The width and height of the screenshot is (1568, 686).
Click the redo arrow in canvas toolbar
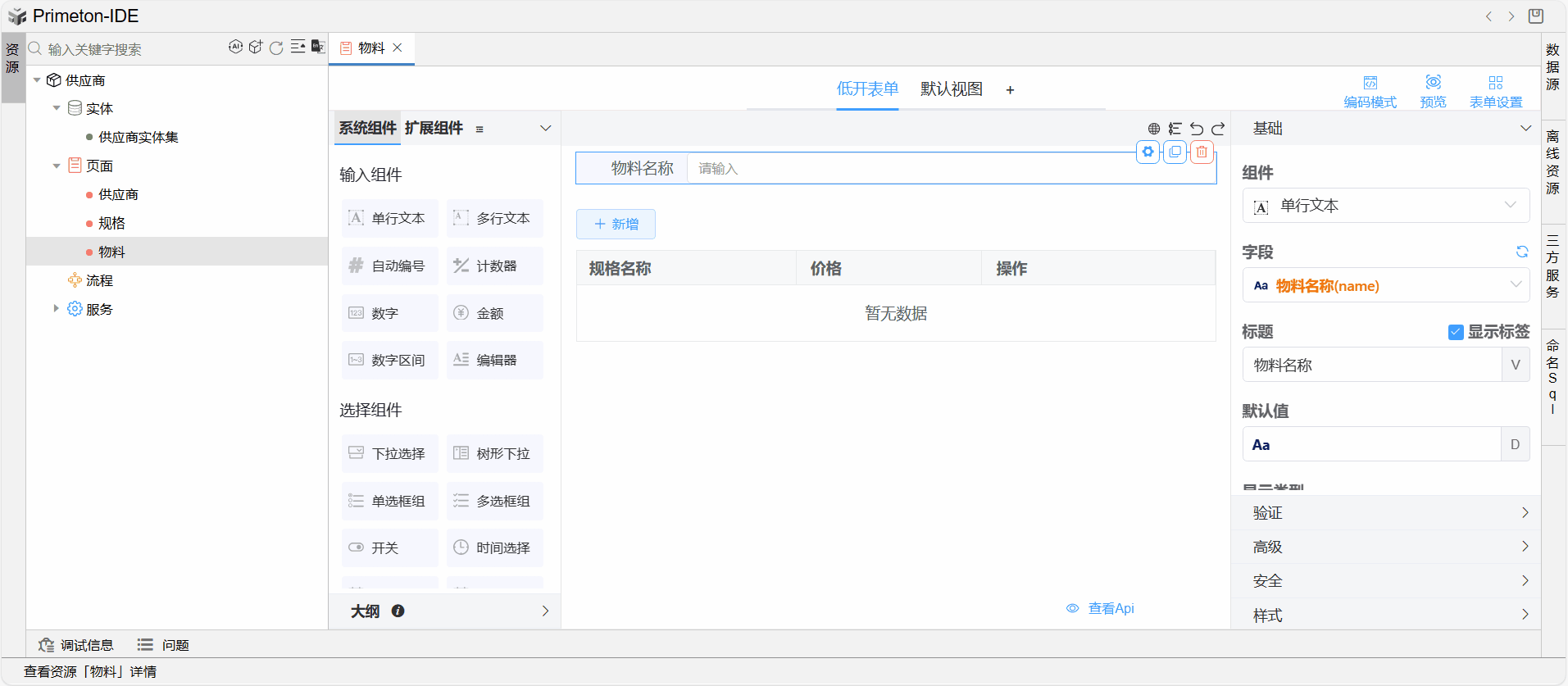click(x=1218, y=129)
